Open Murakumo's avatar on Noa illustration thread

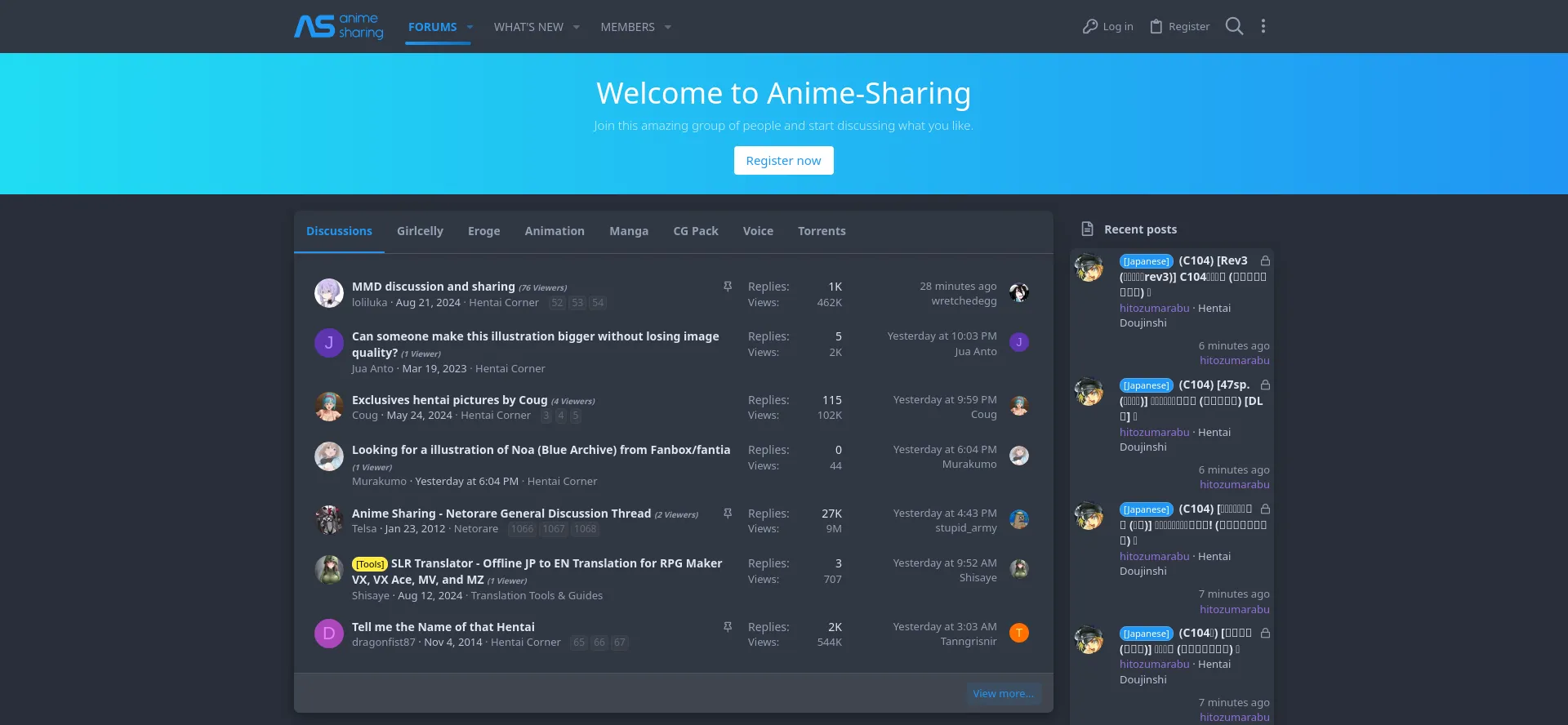tap(329, 456)
